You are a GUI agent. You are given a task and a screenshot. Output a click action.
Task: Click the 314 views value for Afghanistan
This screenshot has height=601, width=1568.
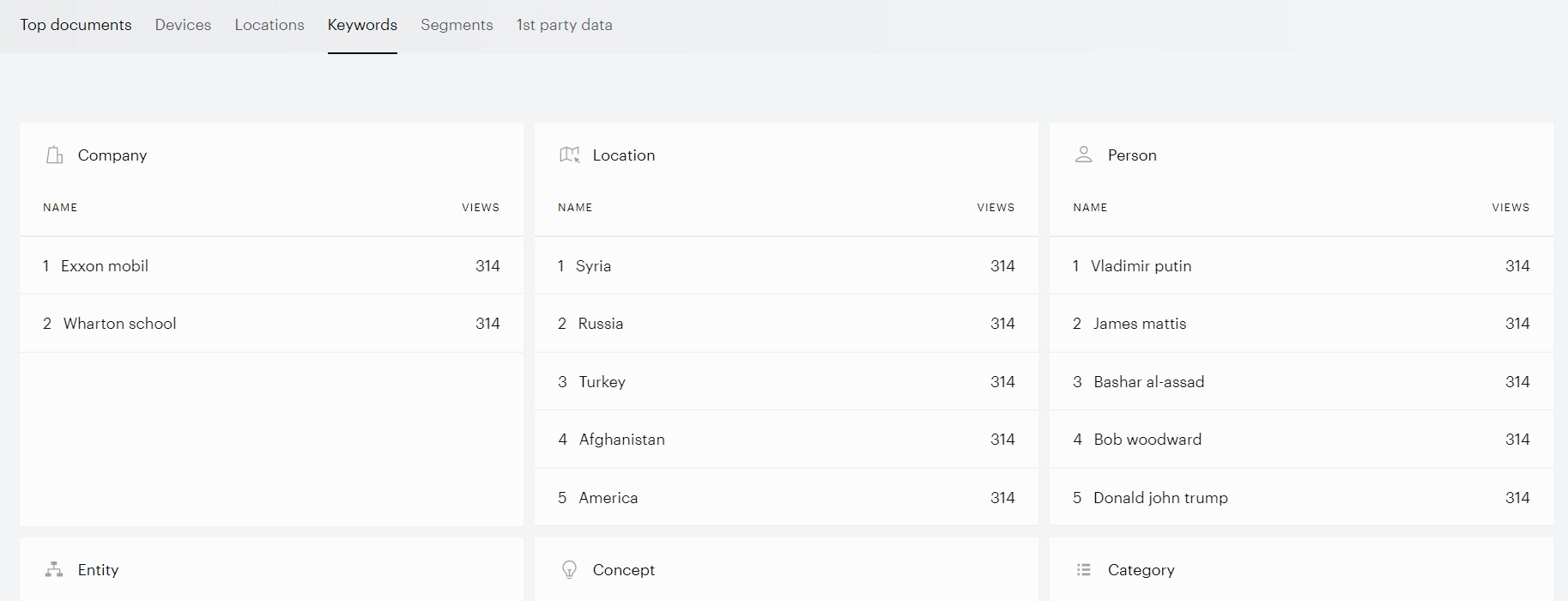tap(1002, 440)
